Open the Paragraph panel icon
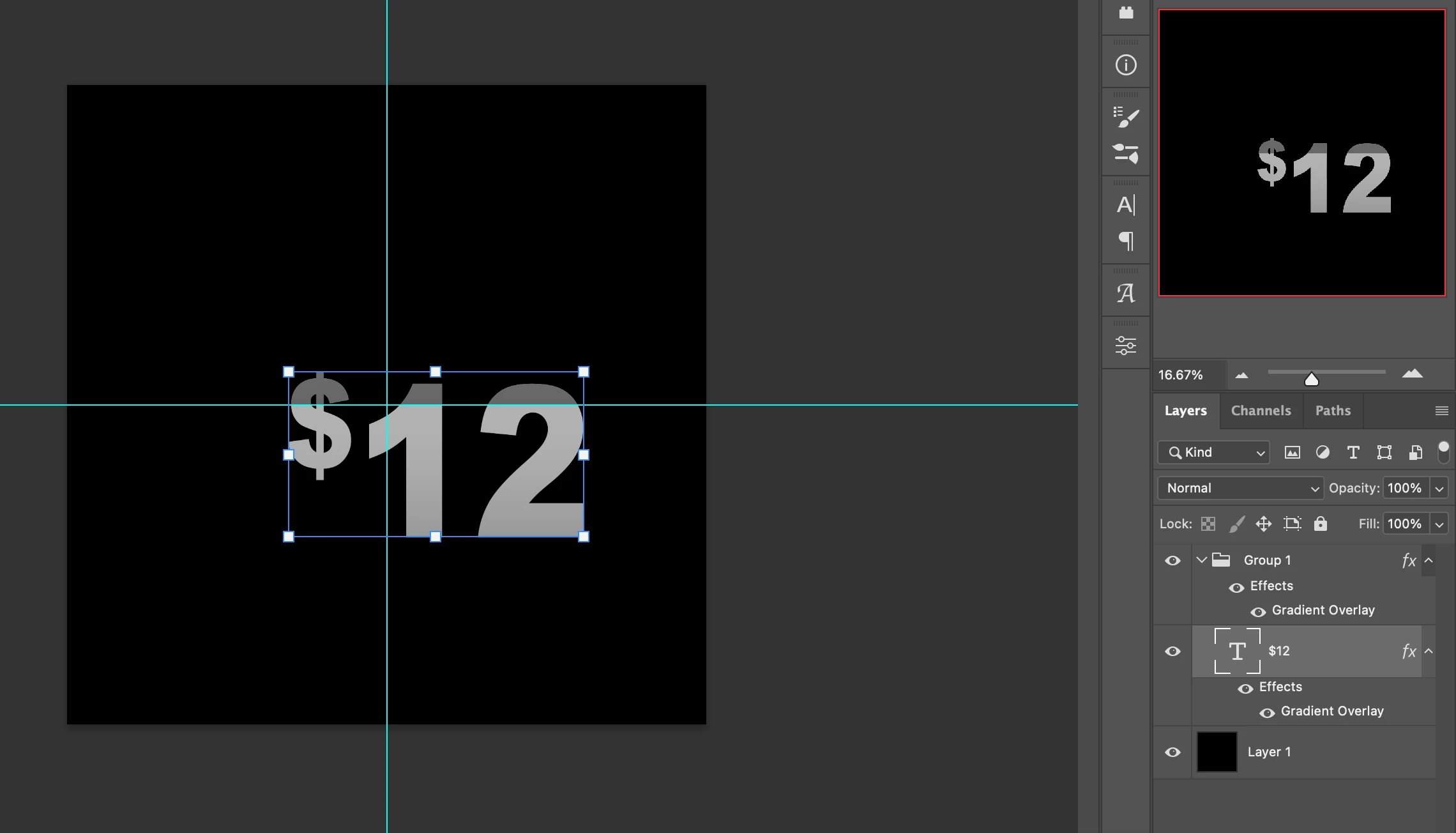 (1126, 241)
